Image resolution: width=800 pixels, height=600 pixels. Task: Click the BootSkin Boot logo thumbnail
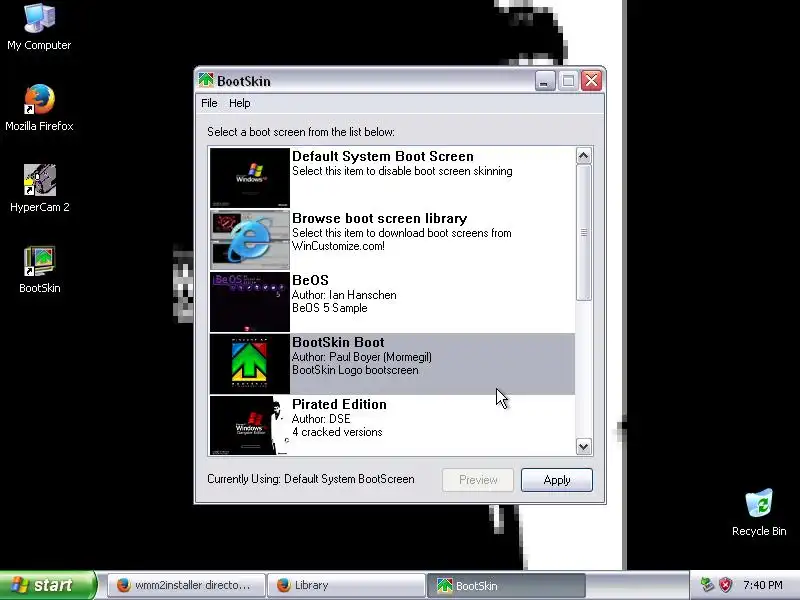point(250,364)
